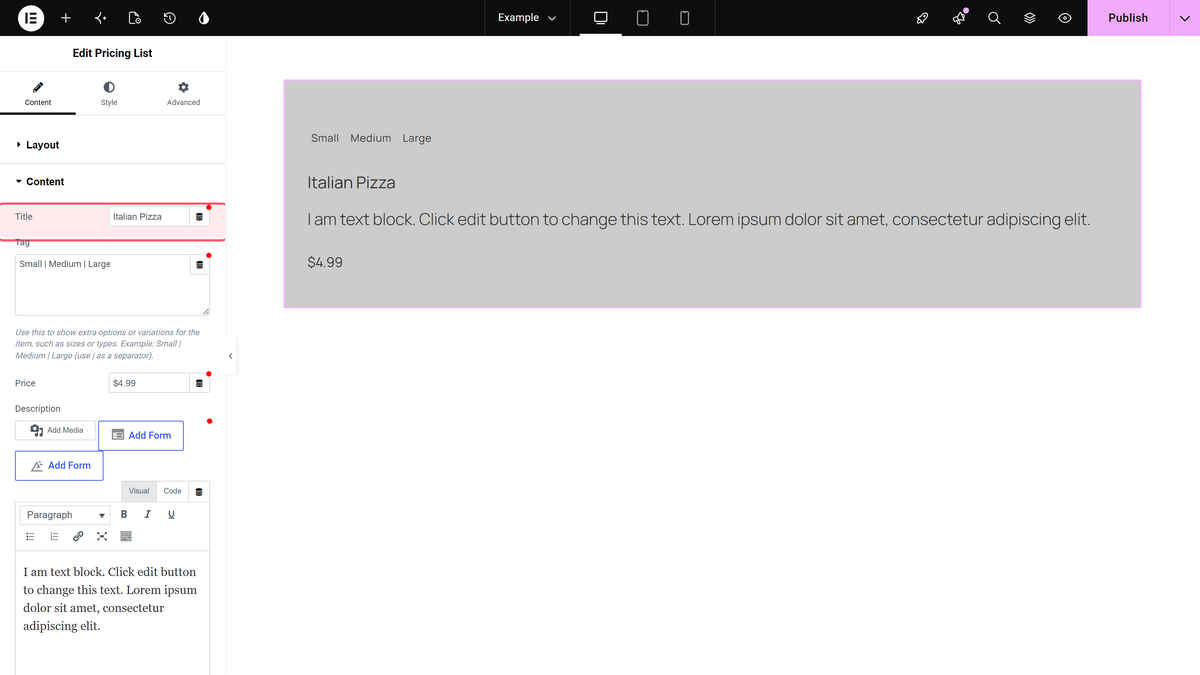Open the What's New megaphone icon

960,18
